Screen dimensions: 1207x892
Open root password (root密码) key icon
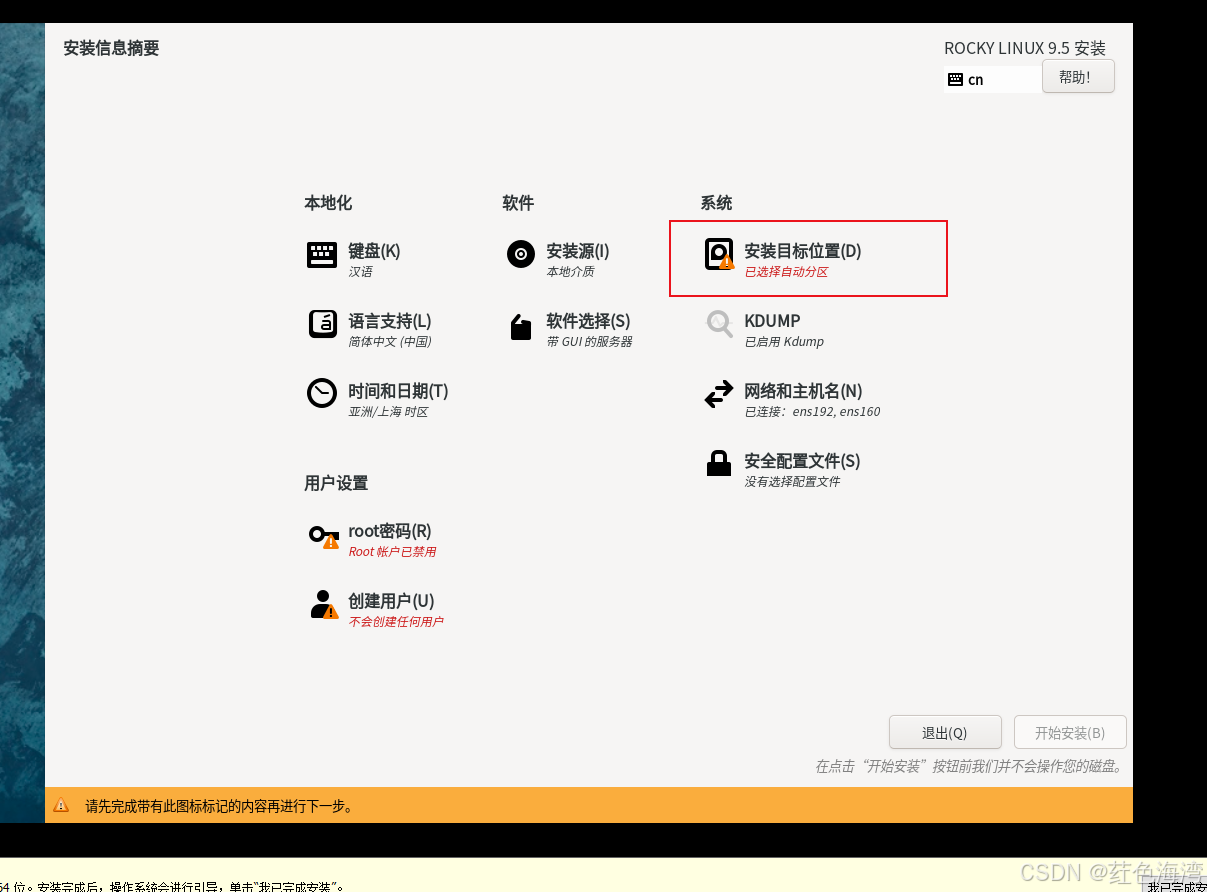coord(323,536)
